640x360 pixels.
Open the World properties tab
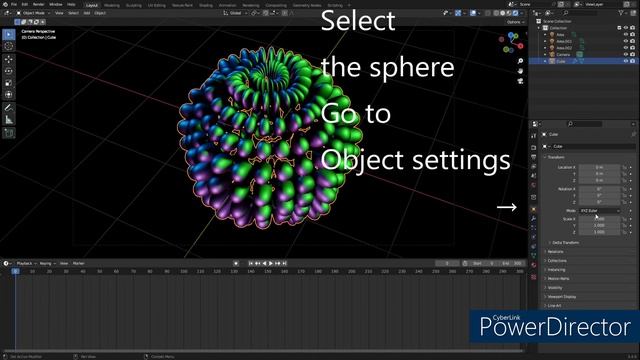click(x=533, y=185)
